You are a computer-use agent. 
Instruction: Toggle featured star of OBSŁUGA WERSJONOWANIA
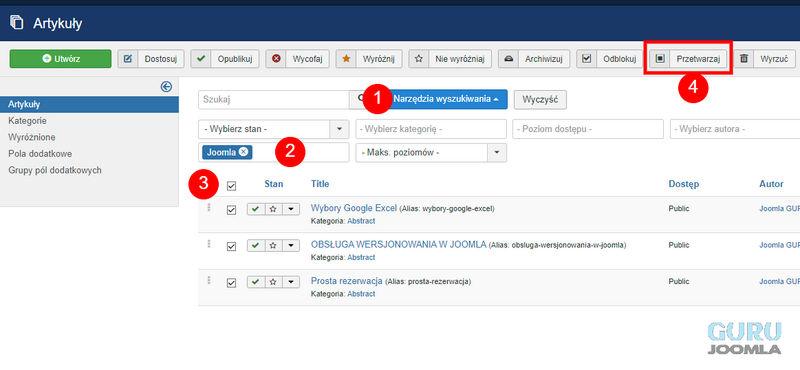click(x=273, y=246)
